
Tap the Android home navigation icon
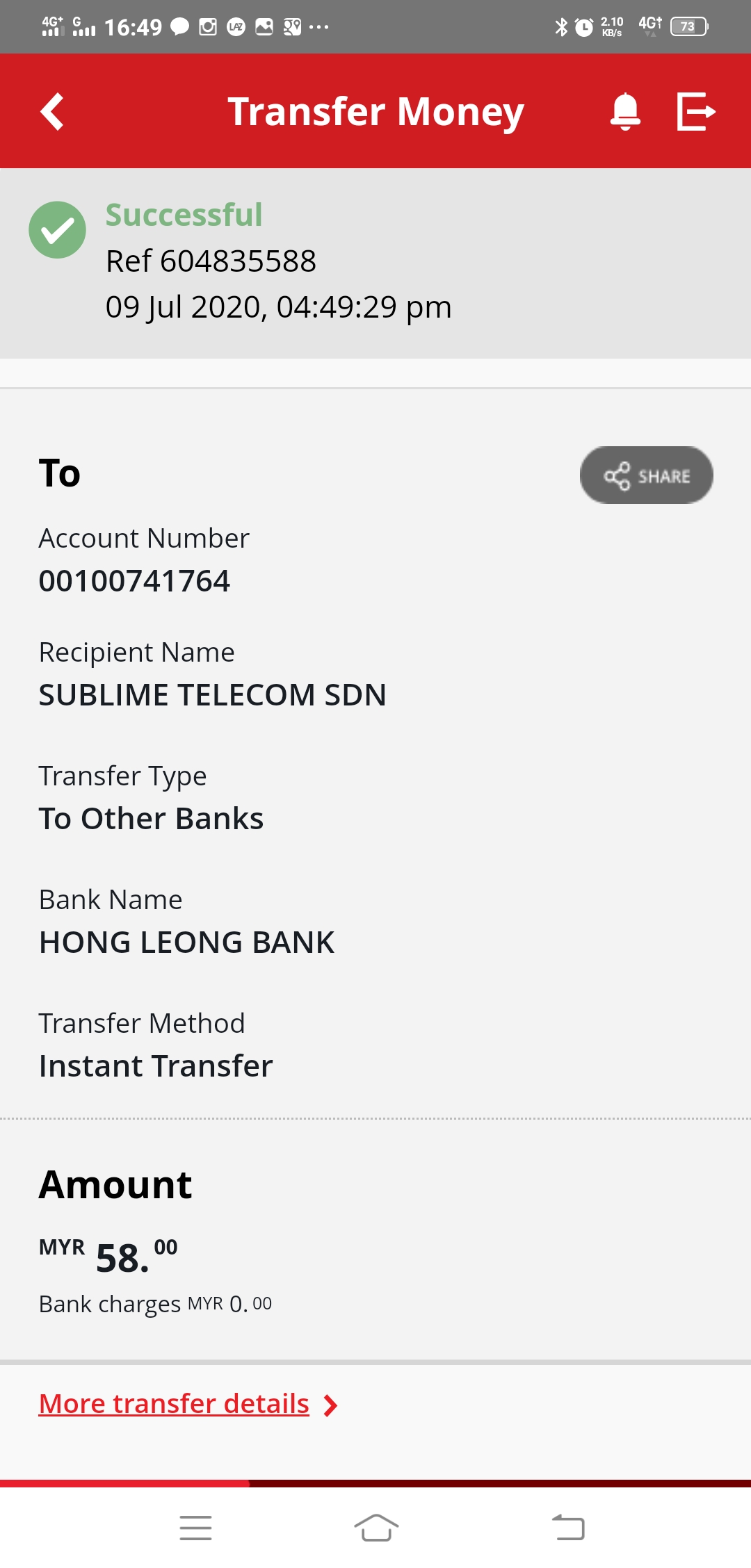[x=376, y=1528]
